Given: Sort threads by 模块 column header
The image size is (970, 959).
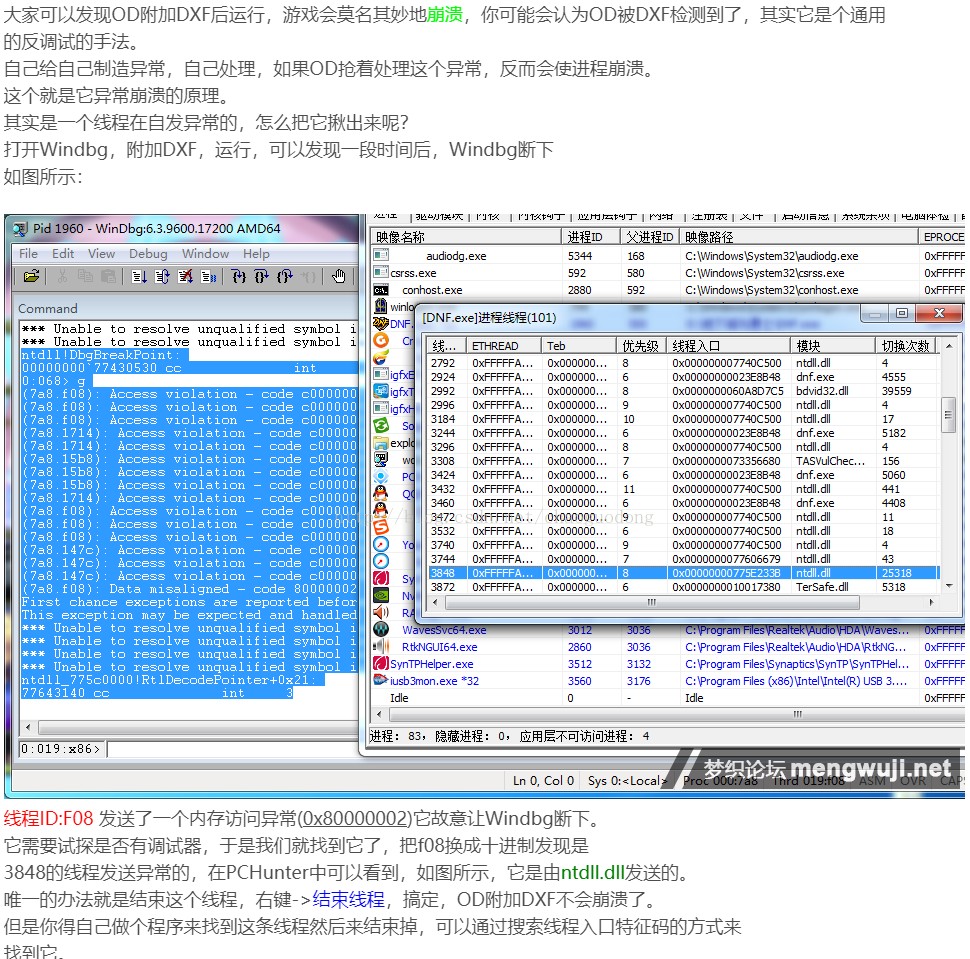Looking at the screenshot, I should click(x=833, y=346).
